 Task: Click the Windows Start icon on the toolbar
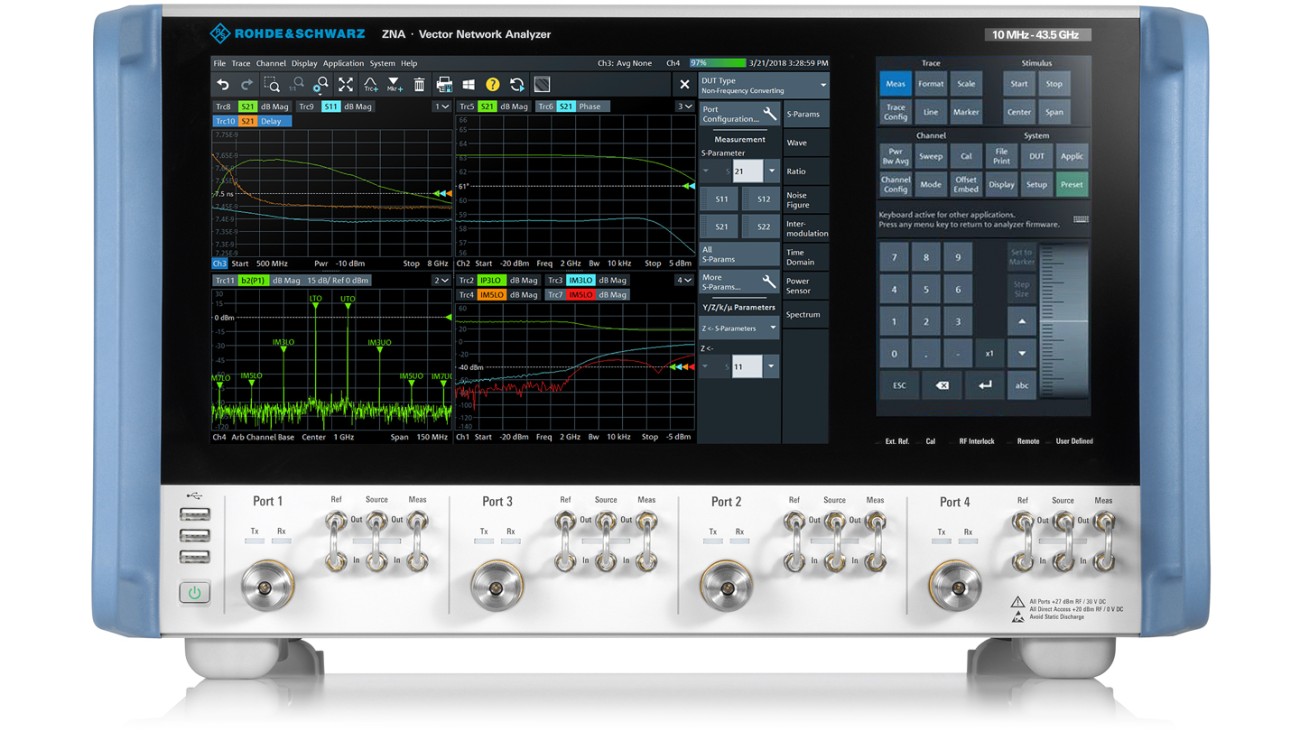tap(467, 84)
